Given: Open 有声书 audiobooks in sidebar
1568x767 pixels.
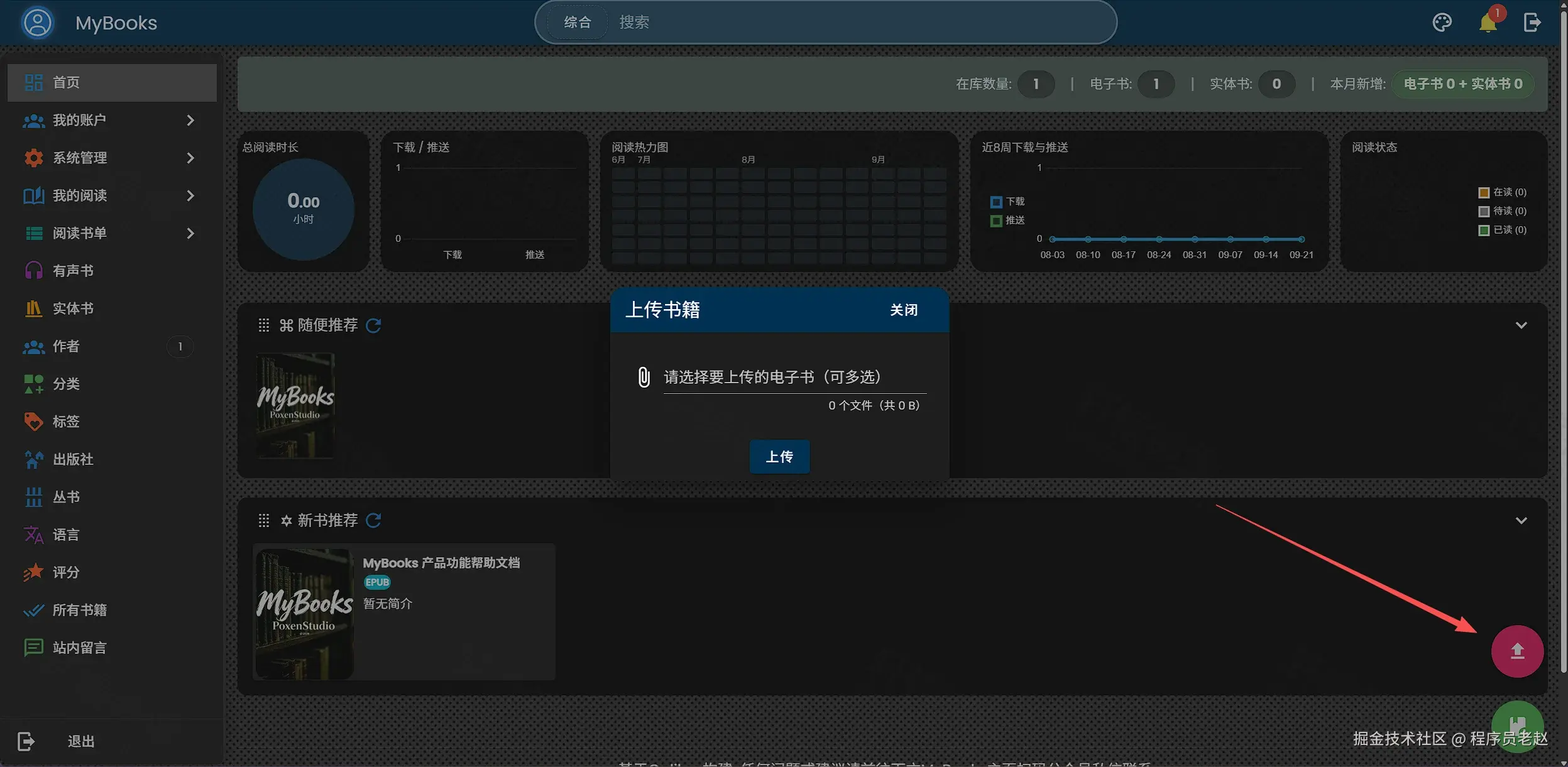Looking at the screenshot, I should [x=112, y=271].
